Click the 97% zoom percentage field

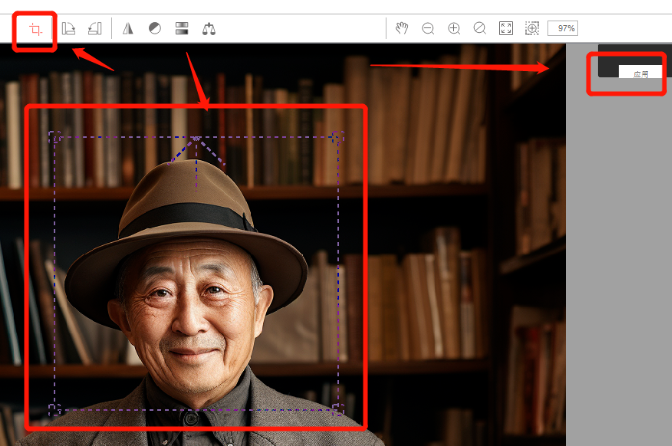click(563, 28)
